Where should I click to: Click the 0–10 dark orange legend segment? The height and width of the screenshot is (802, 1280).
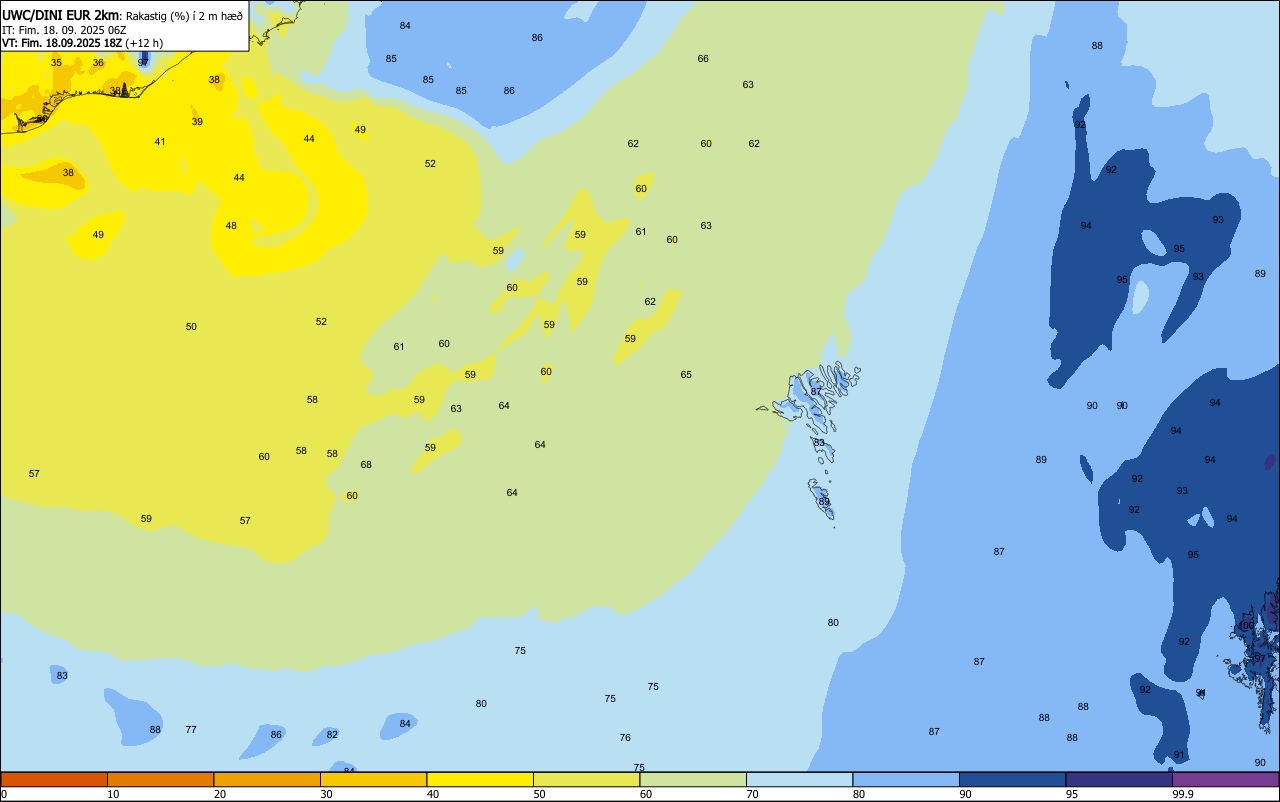tap(54, 779)
